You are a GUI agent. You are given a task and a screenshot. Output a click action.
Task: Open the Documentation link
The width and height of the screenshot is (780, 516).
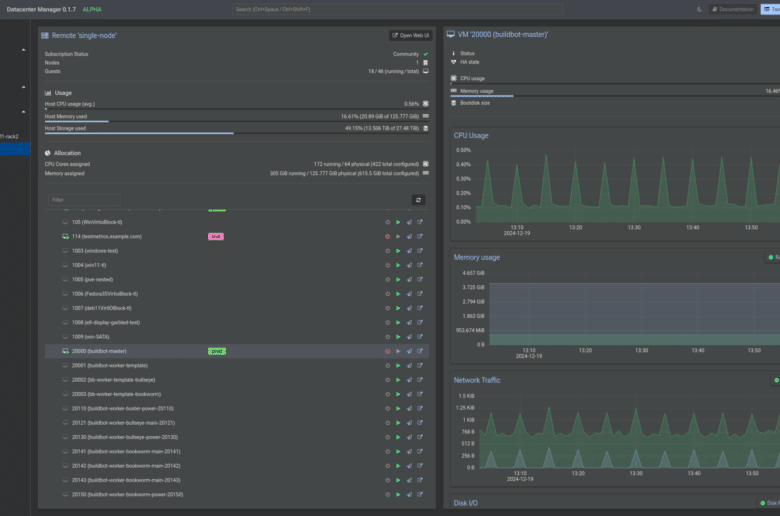click(733, 9)
